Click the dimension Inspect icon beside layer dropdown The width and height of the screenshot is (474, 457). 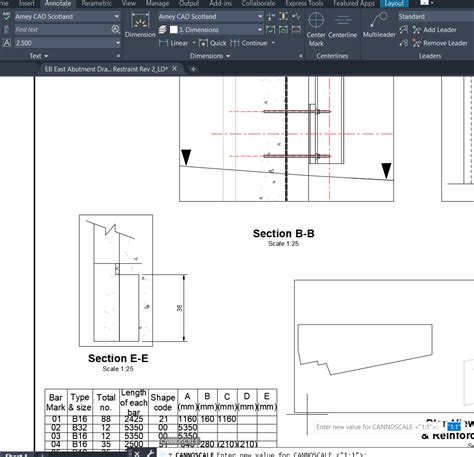tap(271, 30)
